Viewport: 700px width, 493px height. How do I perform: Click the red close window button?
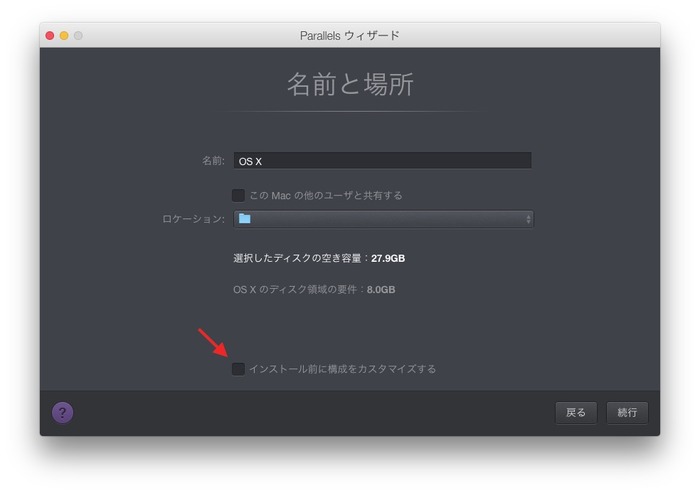pos(50,35)
